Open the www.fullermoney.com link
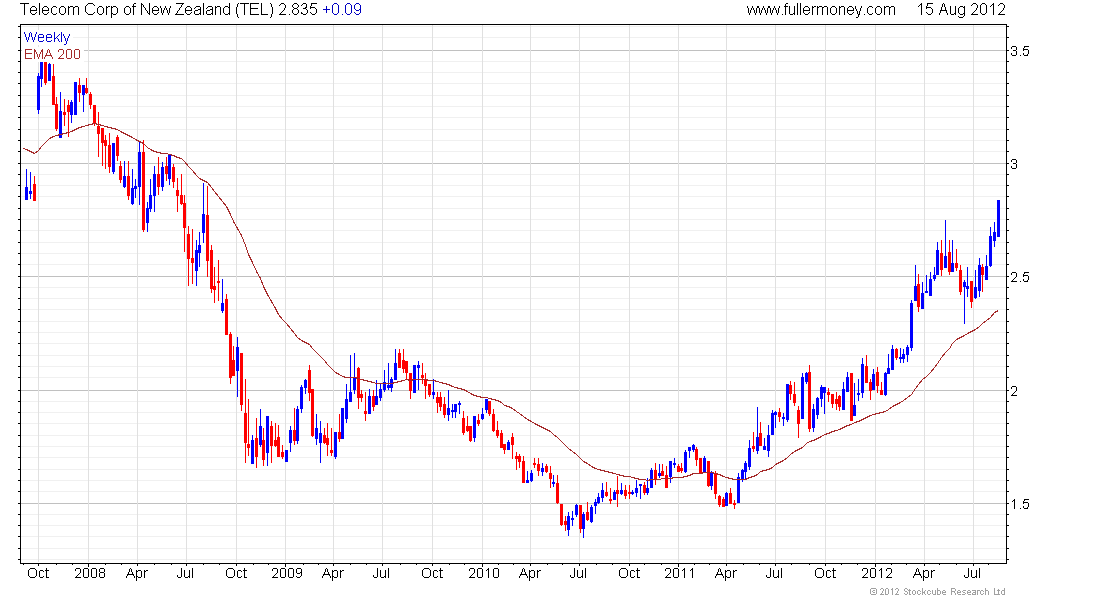 click(x=820, y=10)
